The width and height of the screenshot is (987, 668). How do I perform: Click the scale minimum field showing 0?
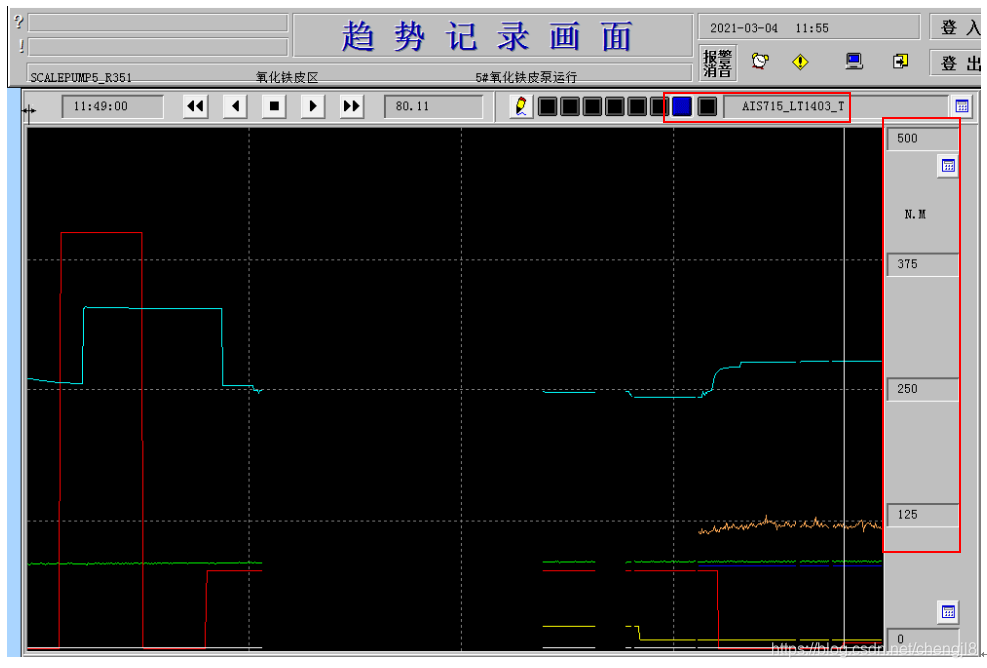[x=922, y=638]
